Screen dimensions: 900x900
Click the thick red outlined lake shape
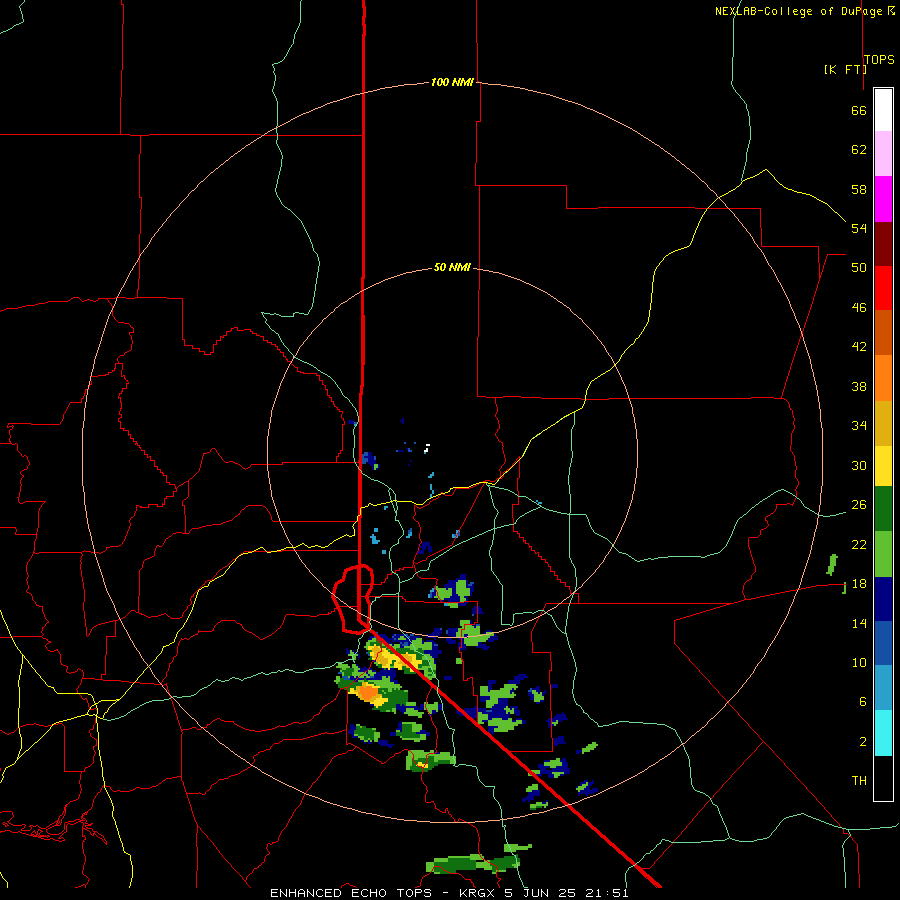pos(354,599)
